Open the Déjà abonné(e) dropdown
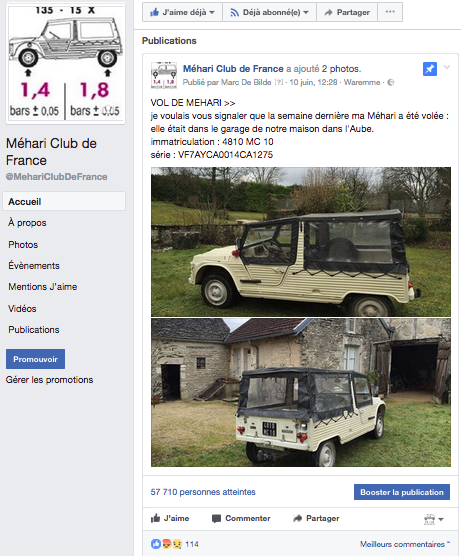The image size is (461, 556). tap(269, 12)
